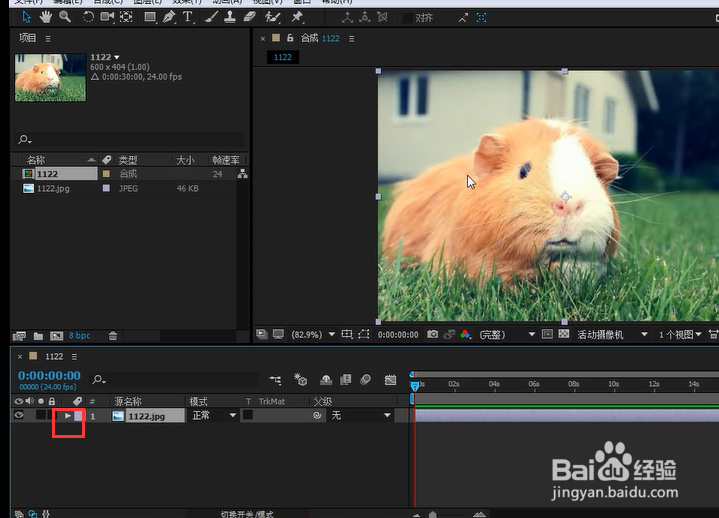The height and width of the screenshot is (518, 719).
Task: Open the project flowchart view icon
Action: coord(243,174)
